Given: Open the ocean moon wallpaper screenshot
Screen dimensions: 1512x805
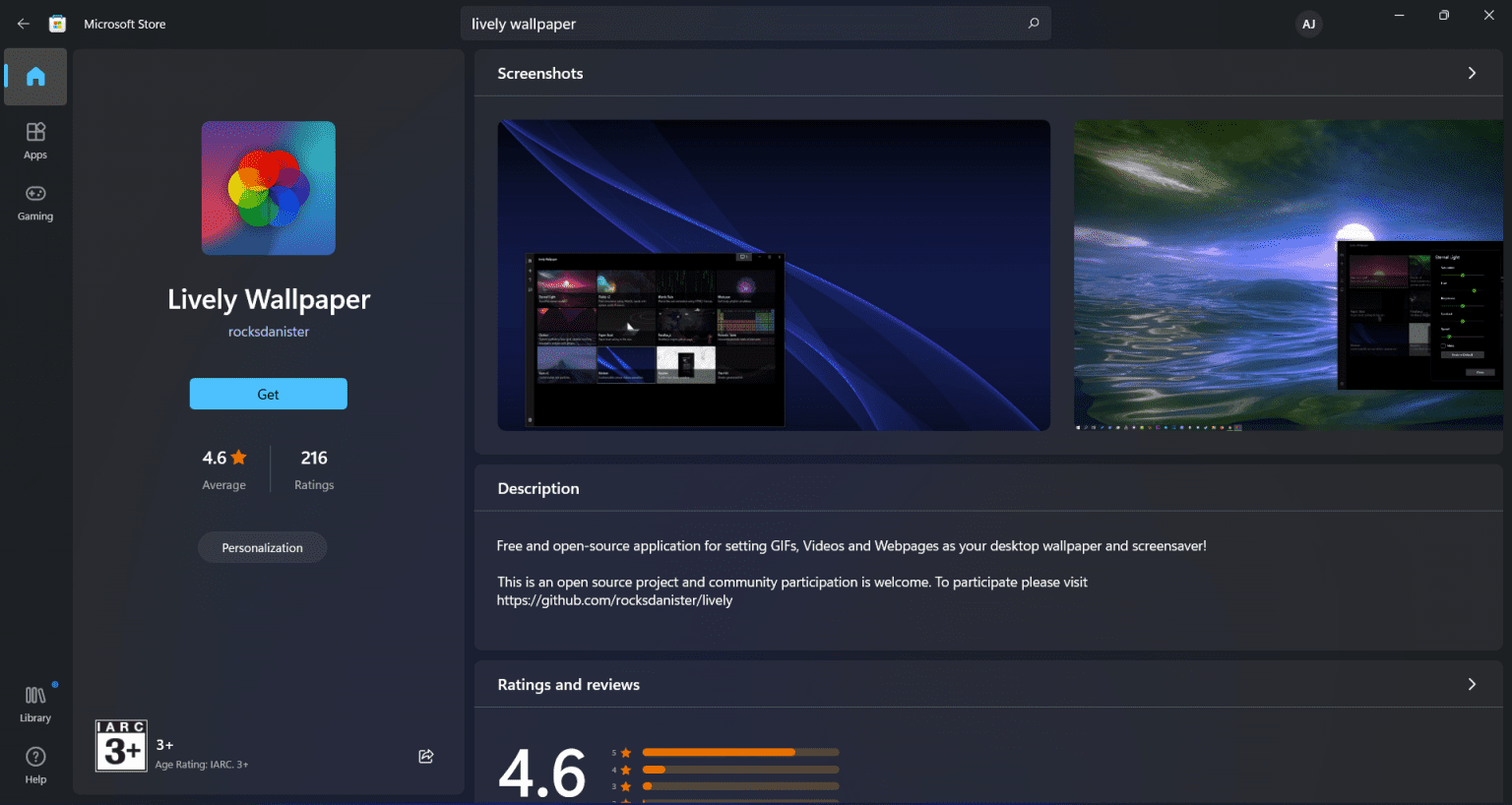Looking at the screenshot, I should coord(1289,276).
